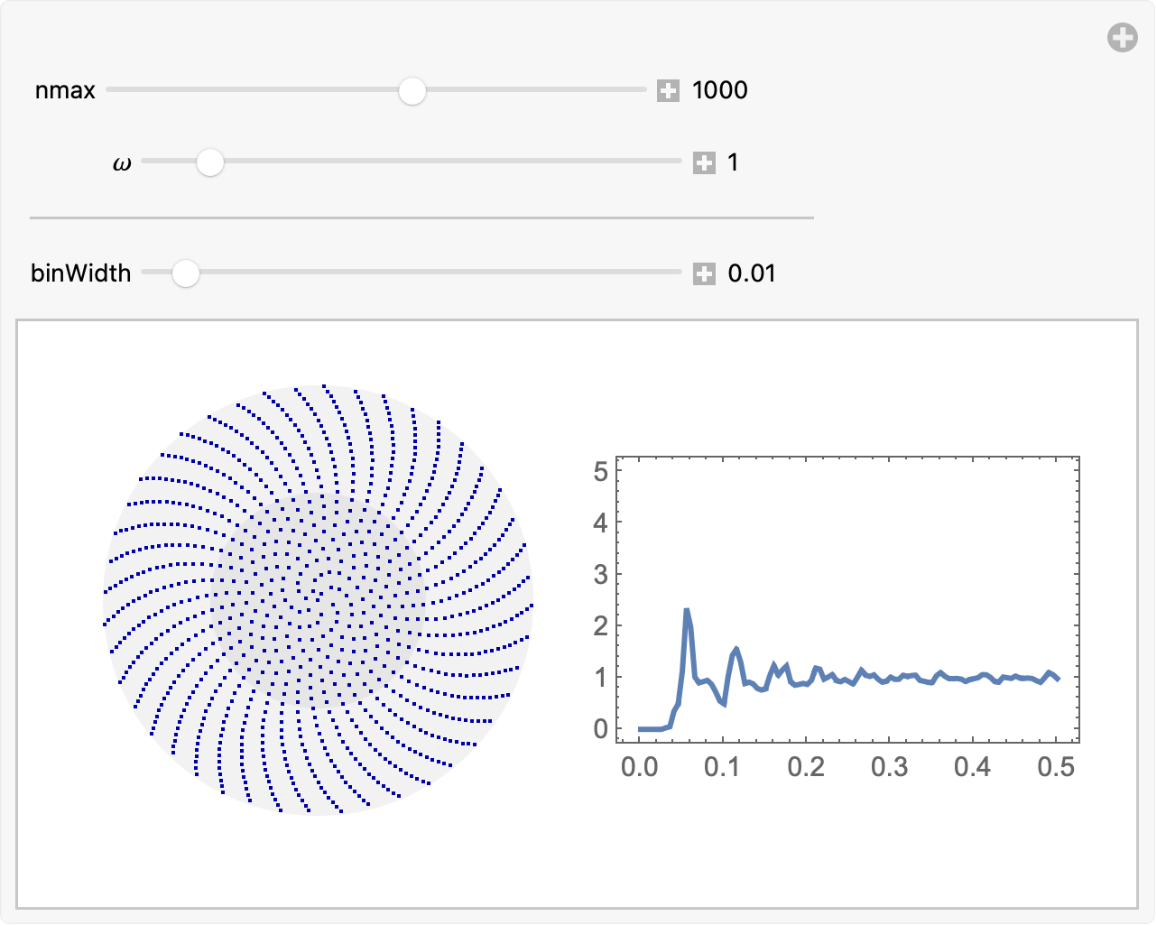Expand the ω slider's plus button controls

(x=704, y=163)
